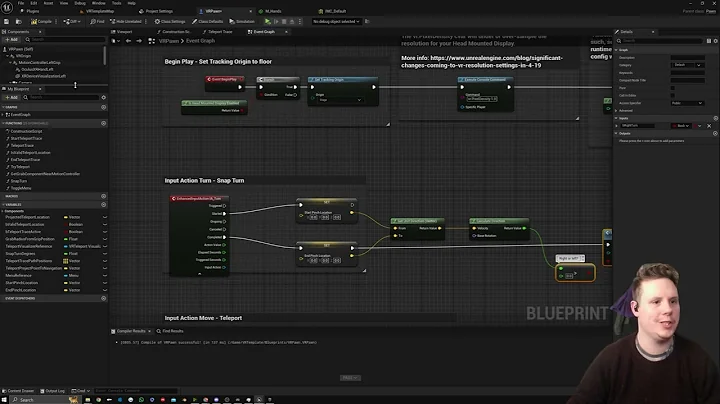Toggle visibility for MenuReference variable
This screenshot has height=404, width=720.
click(x=105, y=275)
